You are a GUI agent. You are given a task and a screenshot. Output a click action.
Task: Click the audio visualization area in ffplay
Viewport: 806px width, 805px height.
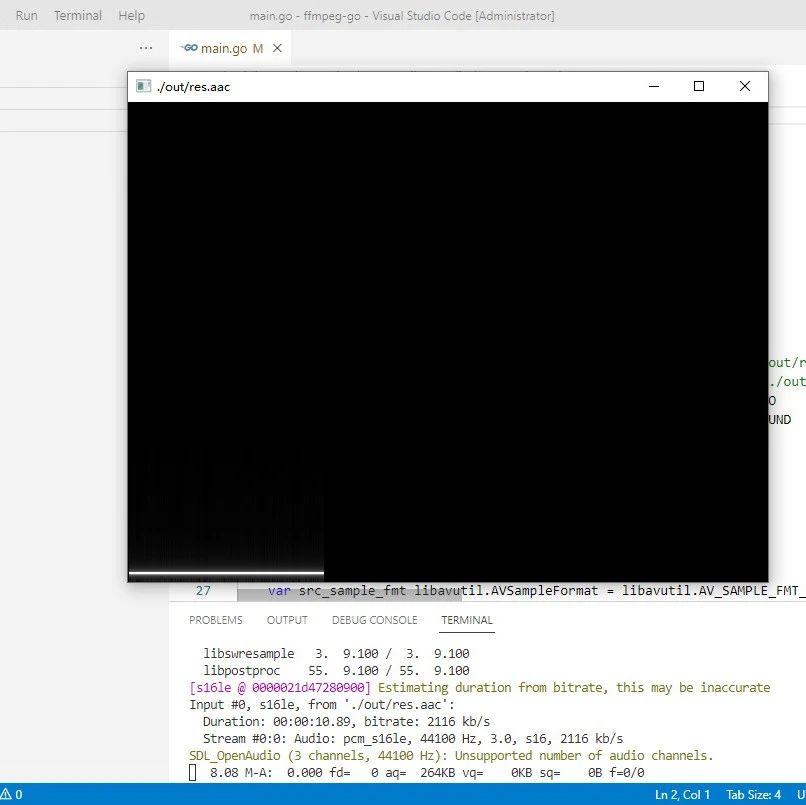click(x=448, y=341)
